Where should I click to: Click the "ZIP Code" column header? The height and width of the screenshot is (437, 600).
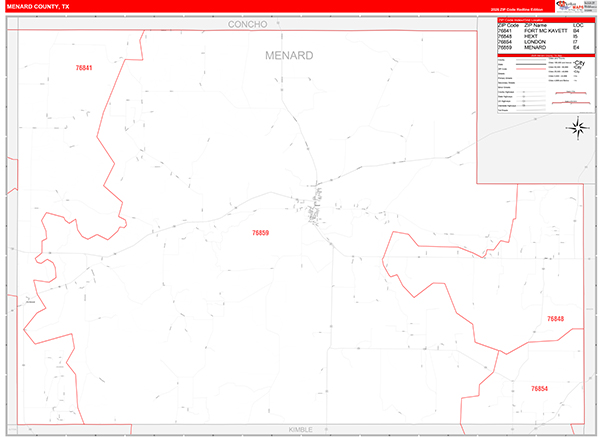click(508, 25)
